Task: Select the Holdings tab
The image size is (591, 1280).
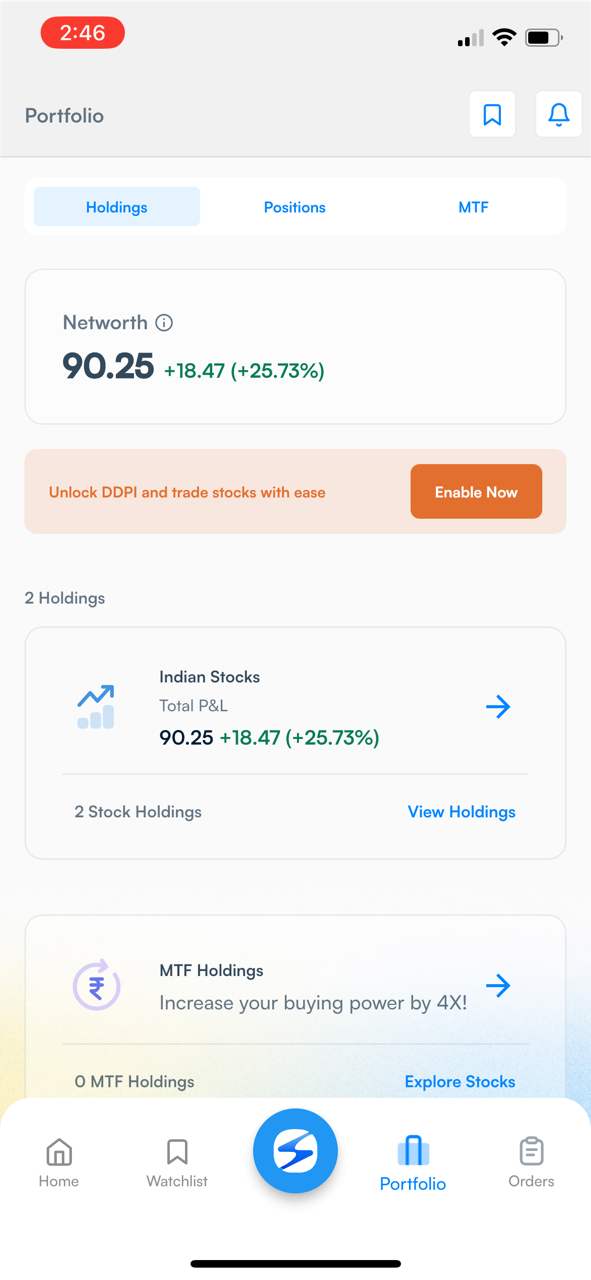Action: click(x=117, y=207)
